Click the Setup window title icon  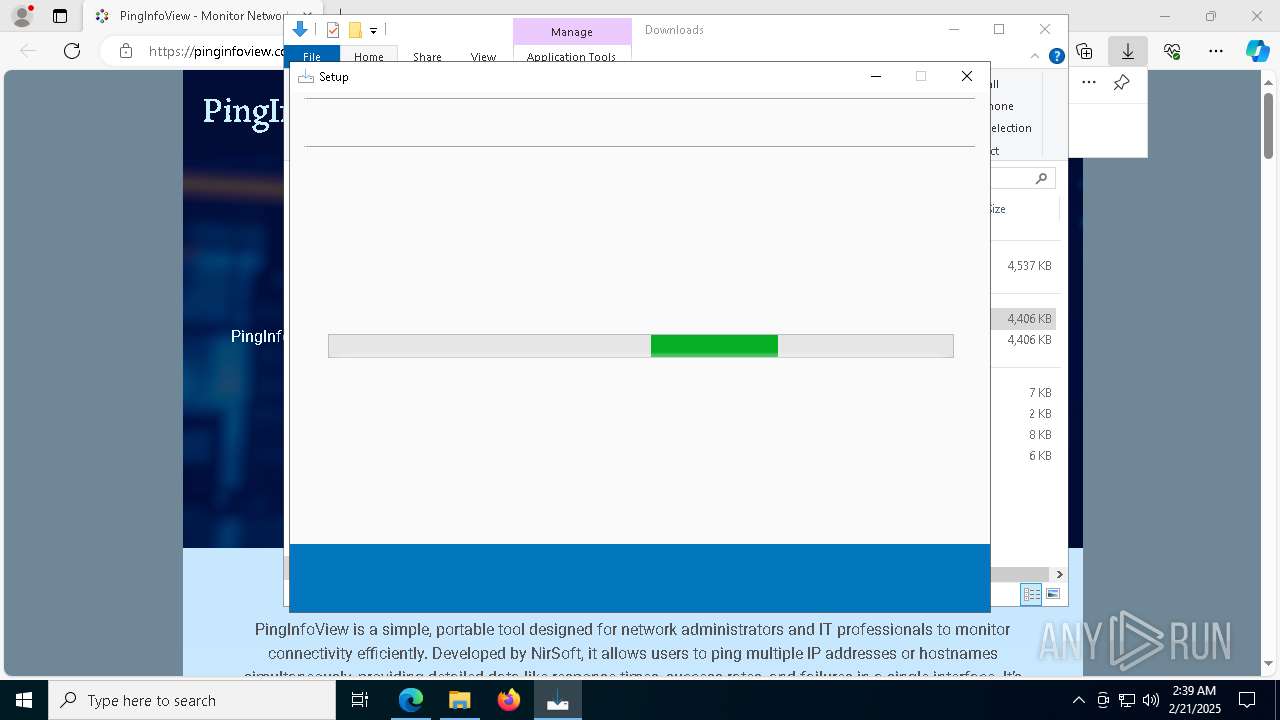coord(306,77)
